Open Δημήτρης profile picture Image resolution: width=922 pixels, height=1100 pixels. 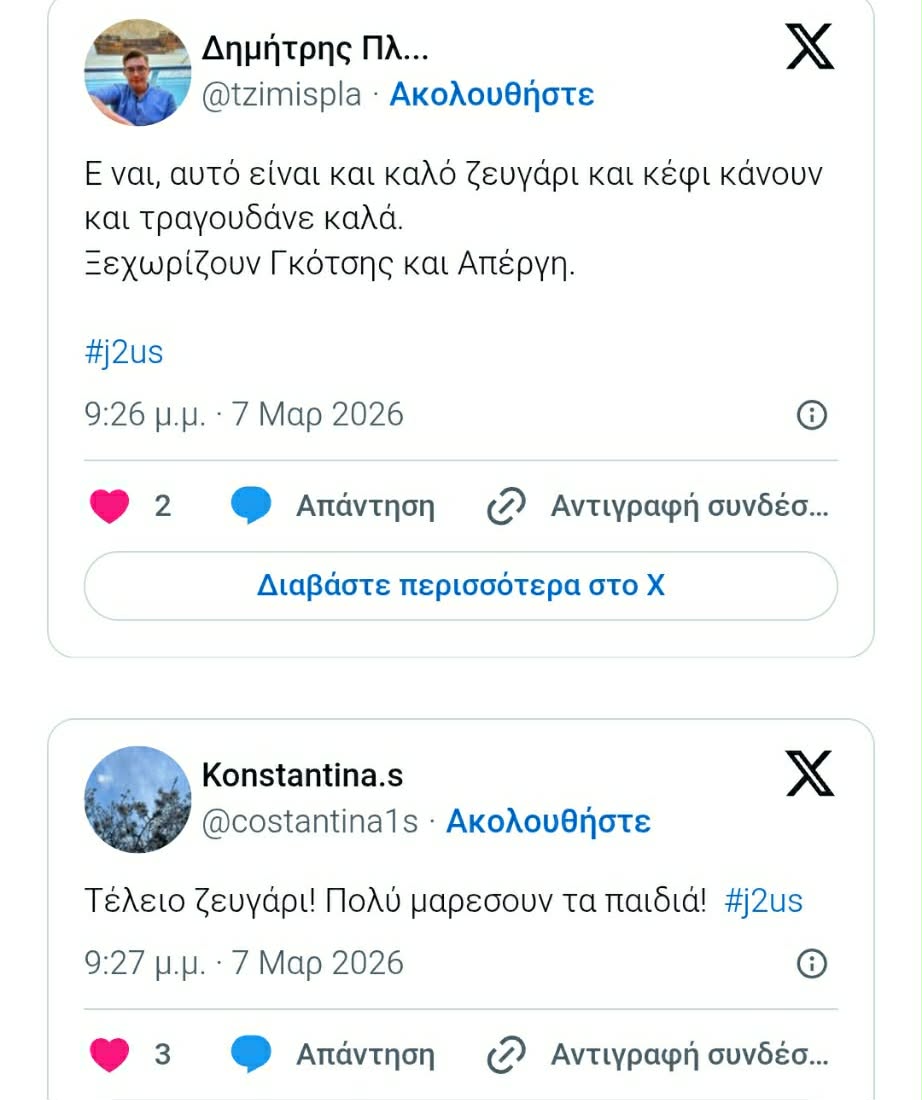(137, 72)
